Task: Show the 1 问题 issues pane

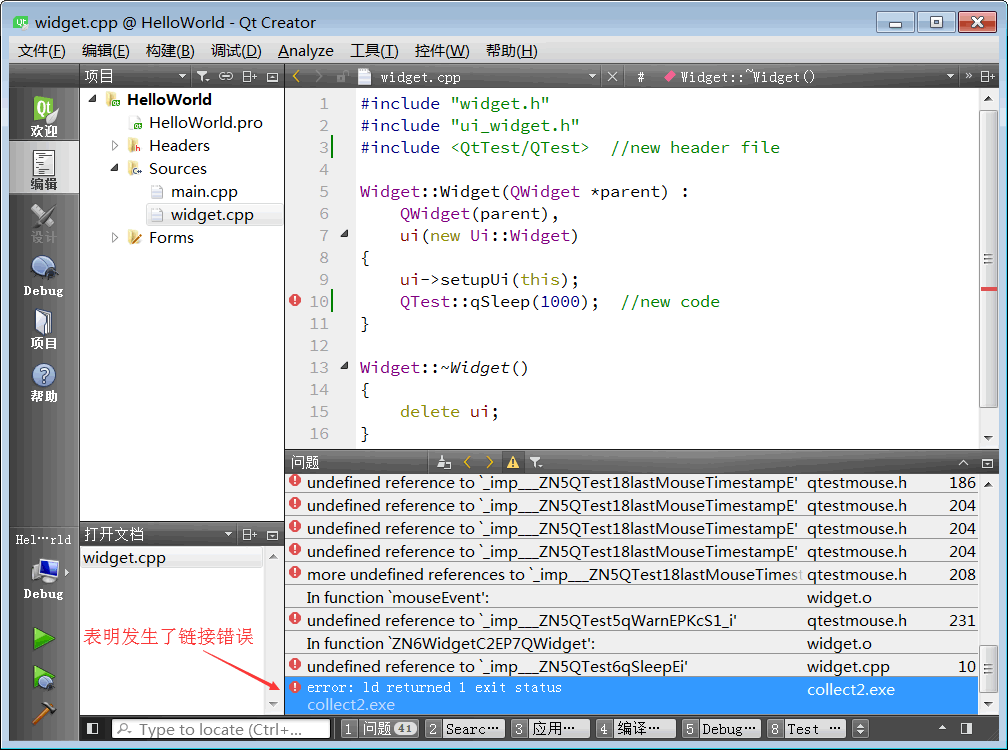Action: pyautogui.click(x=379, y=728)
